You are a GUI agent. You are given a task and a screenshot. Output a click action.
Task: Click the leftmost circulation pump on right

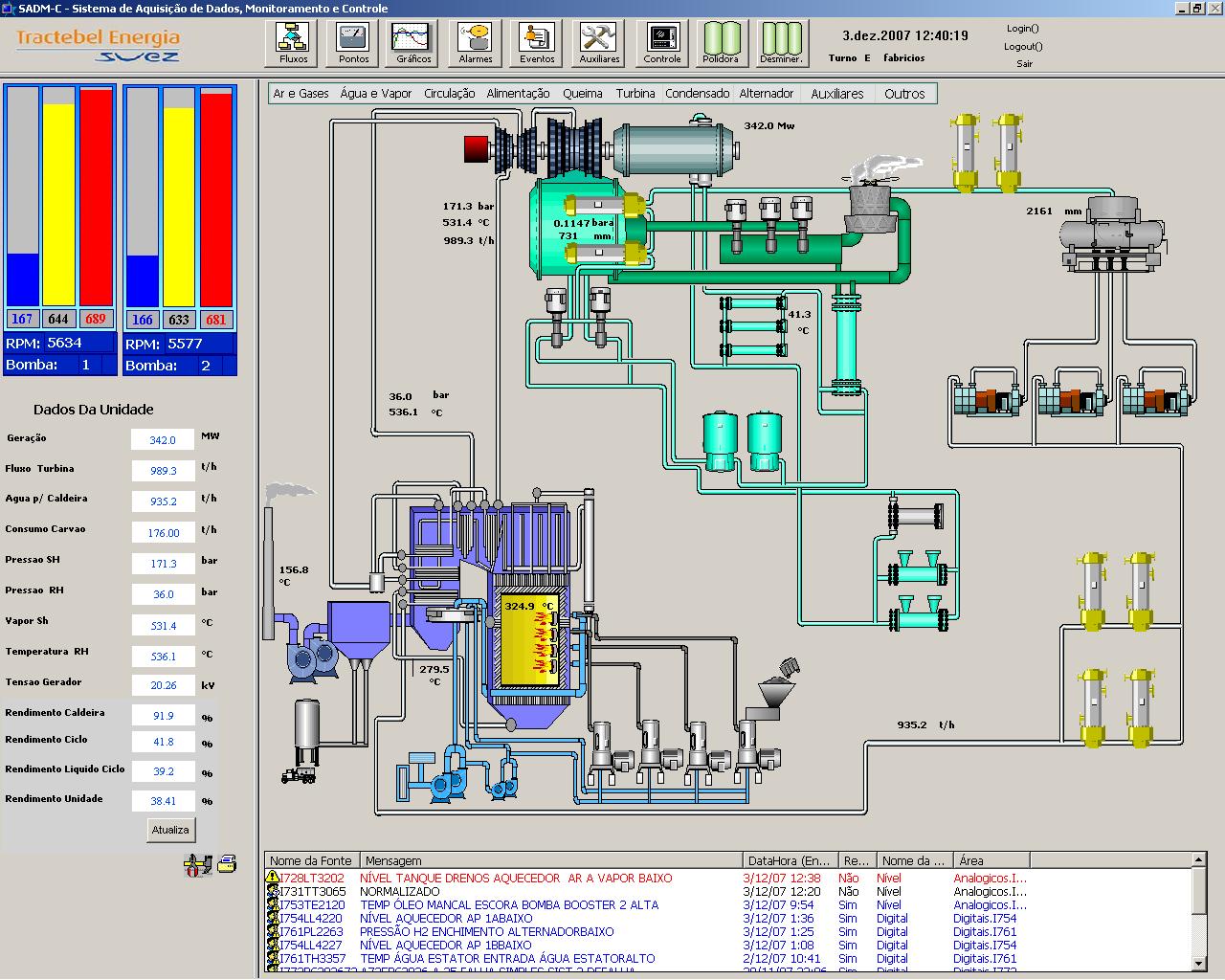pyautogui.click(x=989, y=398)
